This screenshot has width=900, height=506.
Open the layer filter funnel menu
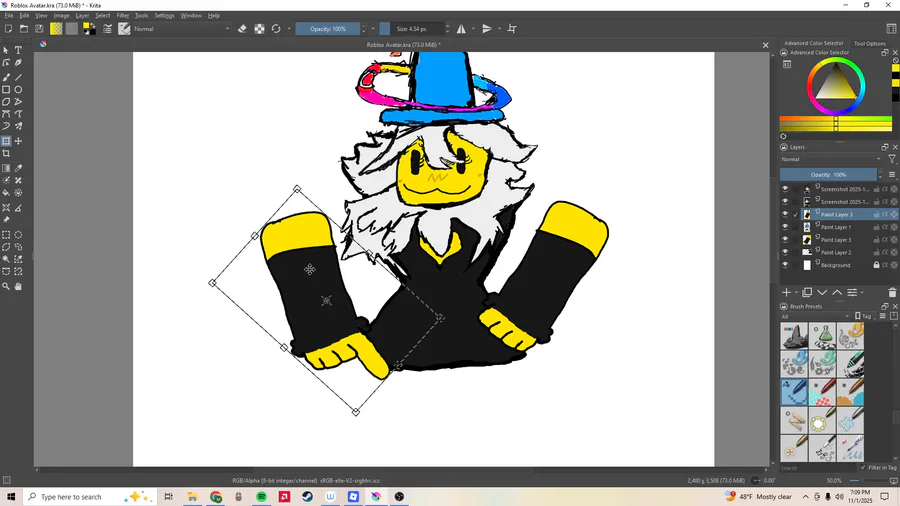click(x=892, y=159)
